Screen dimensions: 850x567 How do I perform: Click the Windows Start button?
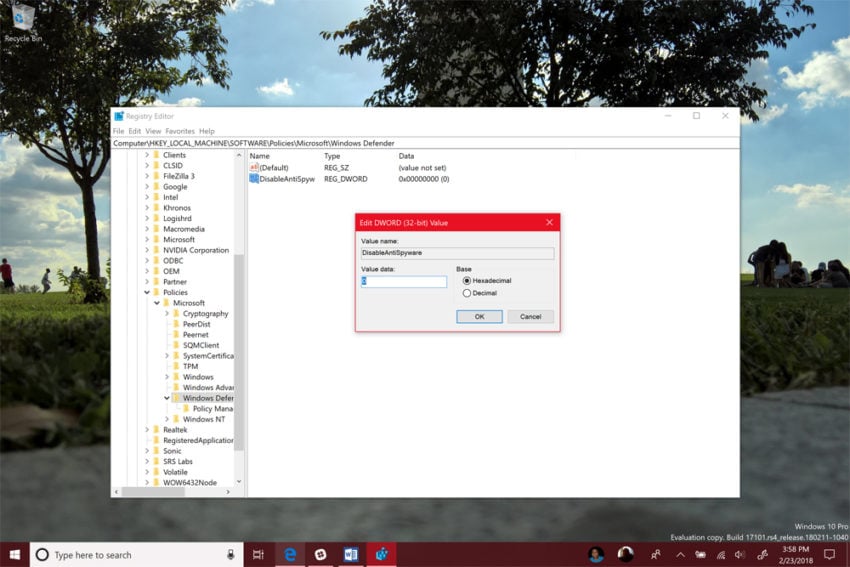(x=15, y=555)
